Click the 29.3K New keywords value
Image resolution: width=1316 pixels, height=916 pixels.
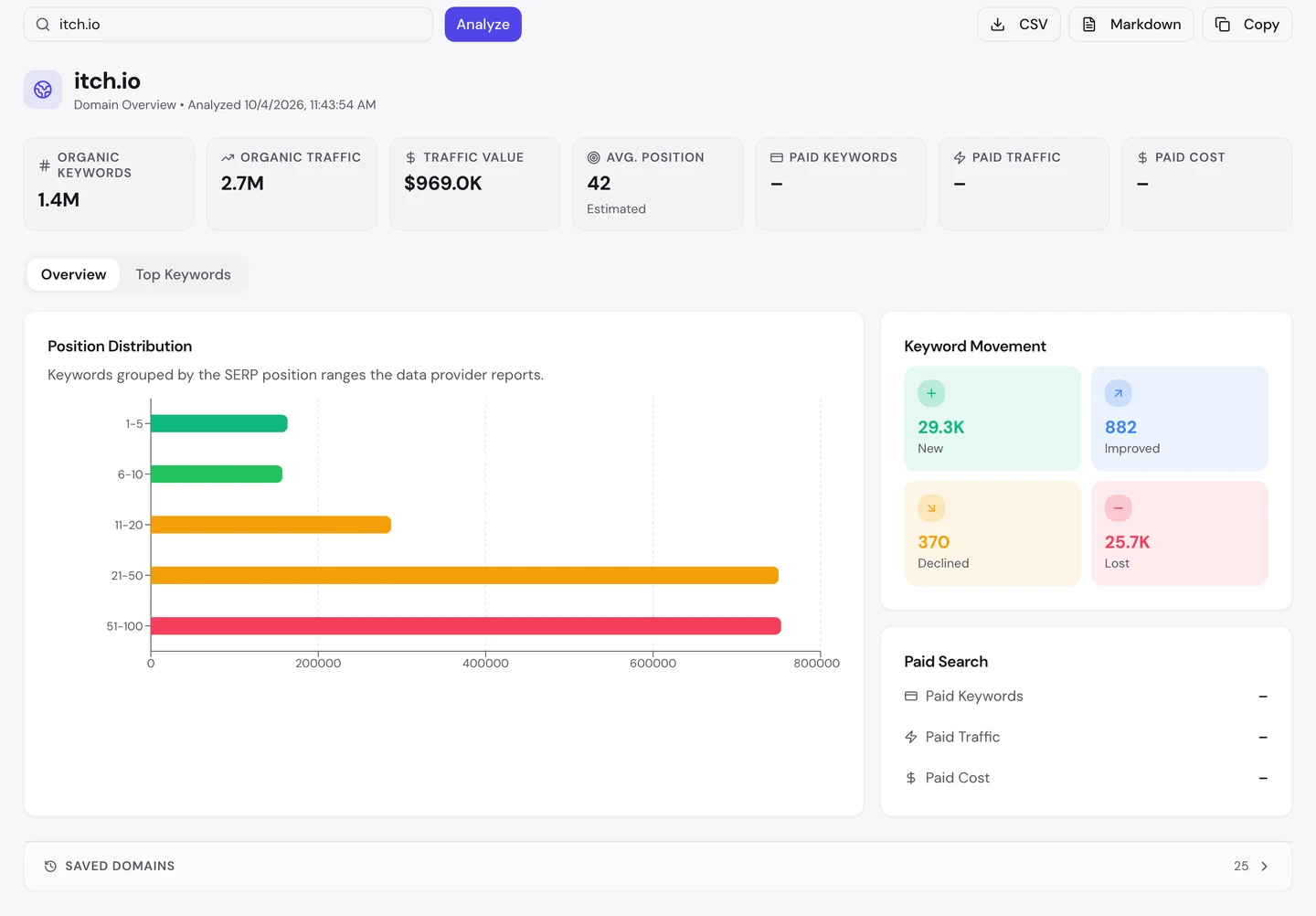click(x=941, y=427)
